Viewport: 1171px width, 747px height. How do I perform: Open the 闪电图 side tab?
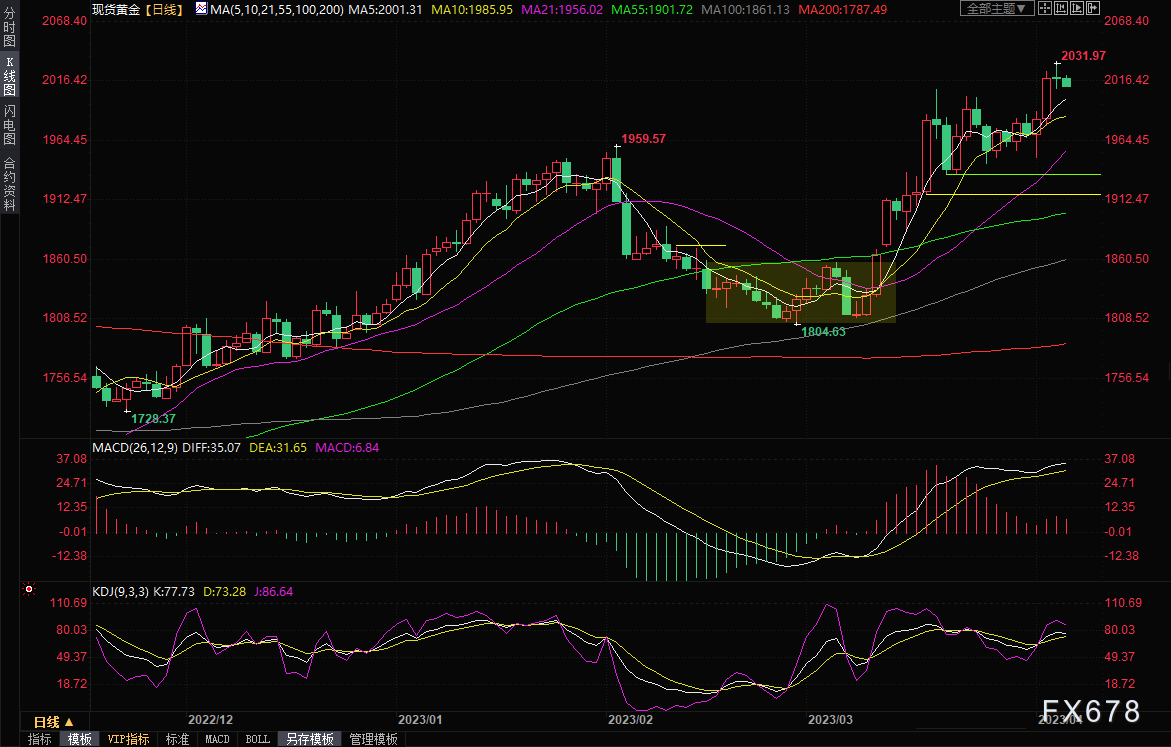9,124
